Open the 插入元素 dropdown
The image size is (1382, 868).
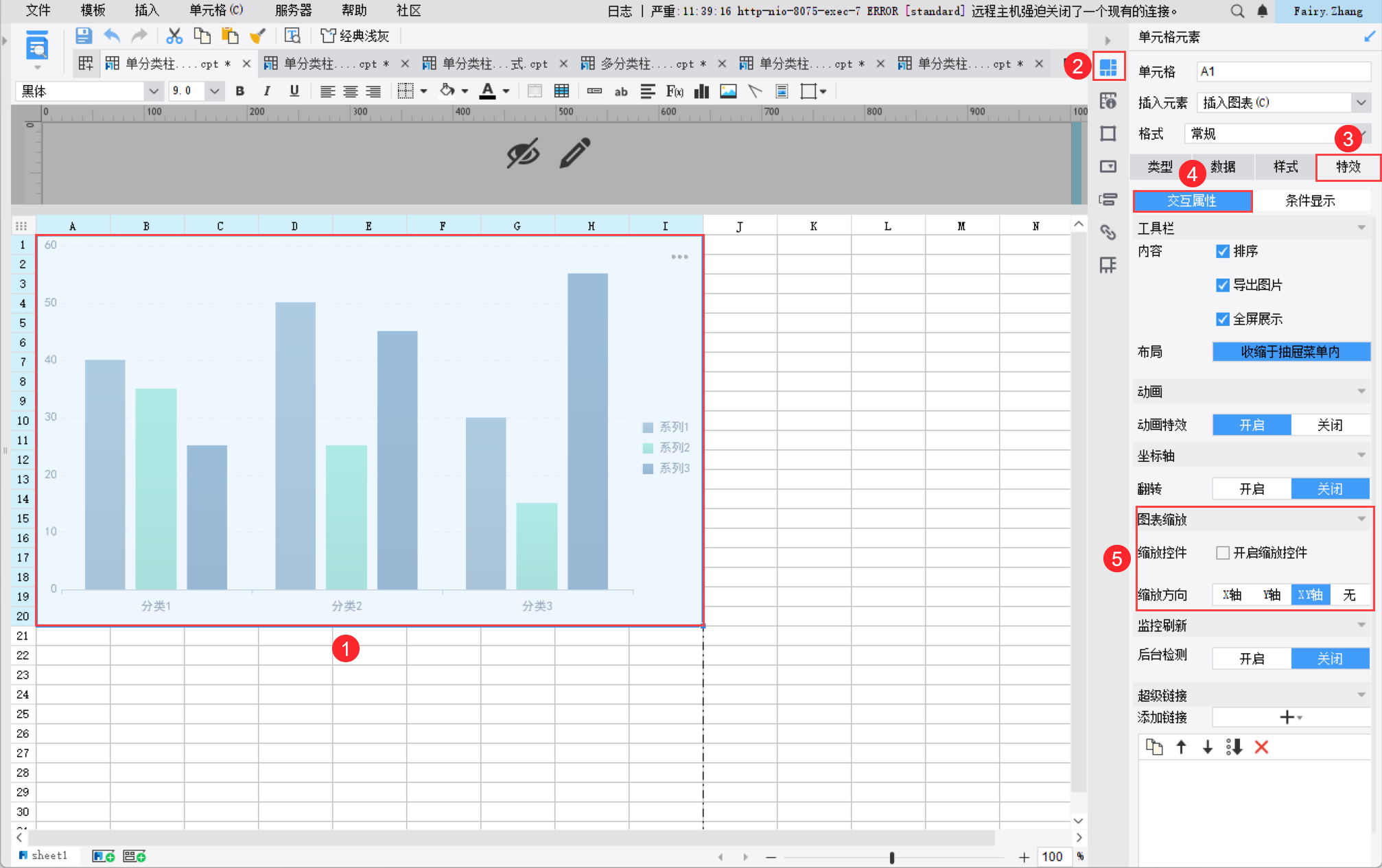(1360, 103)
